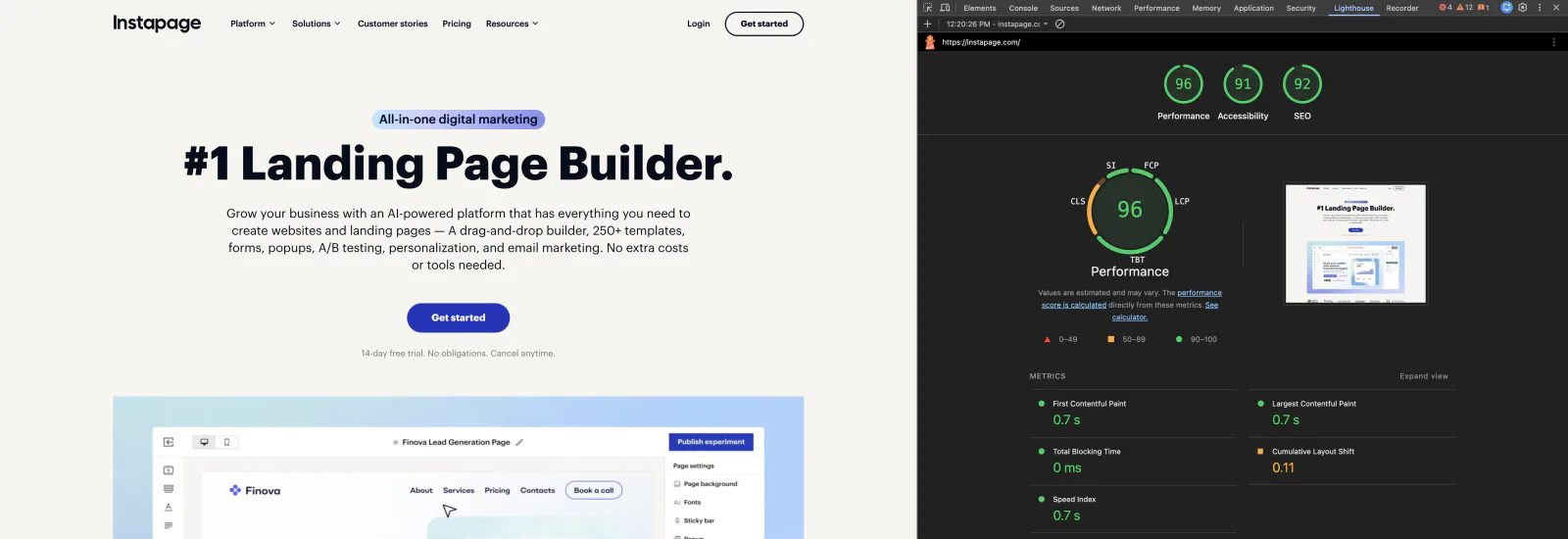Click the Login link
Viewport: 1568px width, 539px height.
point(698,24)
